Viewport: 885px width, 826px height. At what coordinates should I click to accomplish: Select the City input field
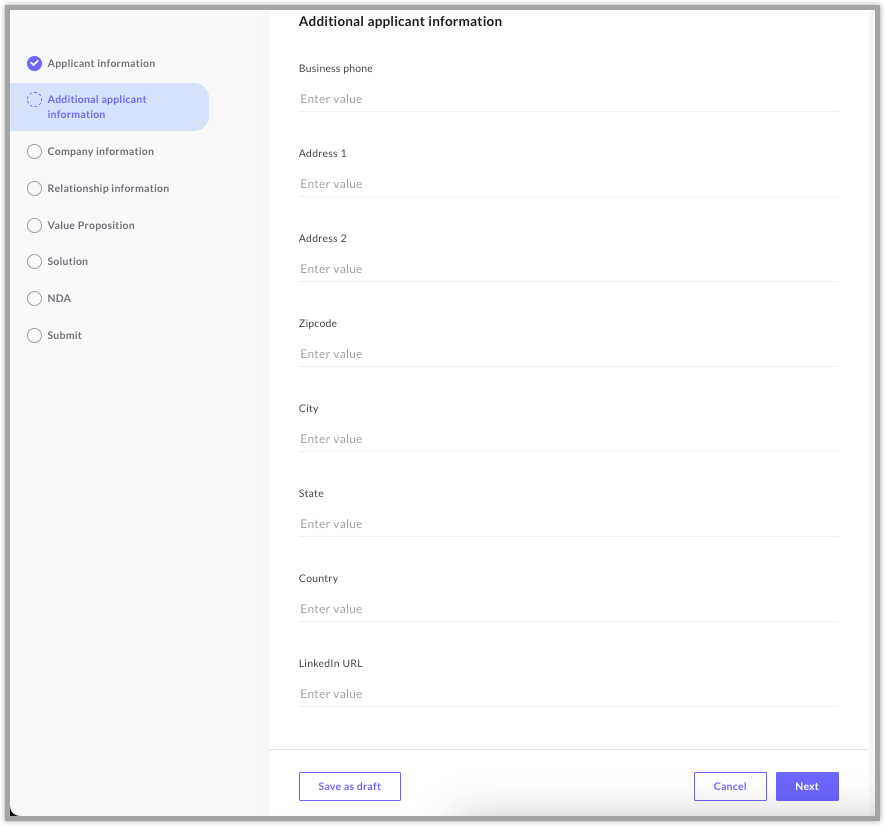[568, 439]
